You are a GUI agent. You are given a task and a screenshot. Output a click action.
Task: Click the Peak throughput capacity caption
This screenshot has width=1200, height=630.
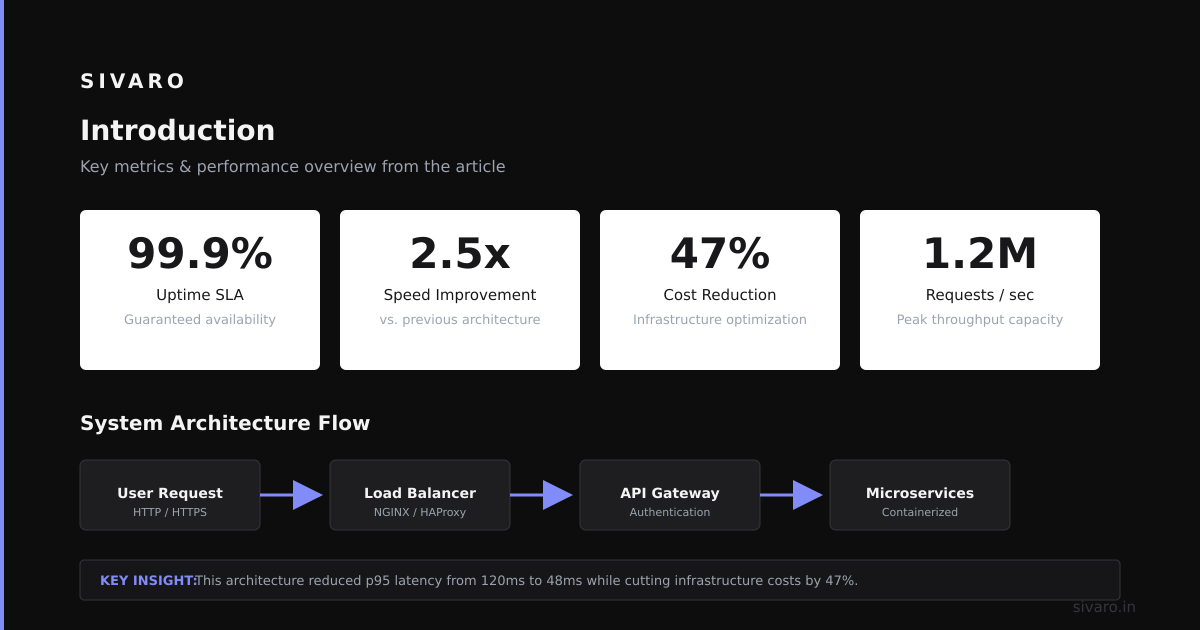click(x=980, y=320)
